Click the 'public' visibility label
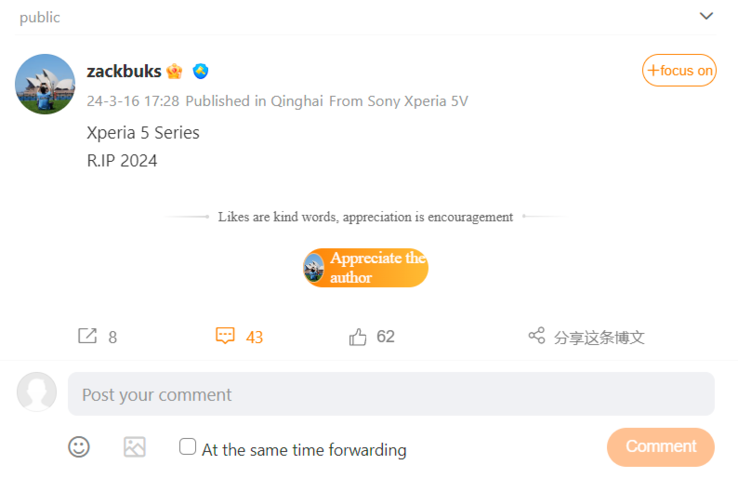738x478 pixels. (x=40, y=17)
